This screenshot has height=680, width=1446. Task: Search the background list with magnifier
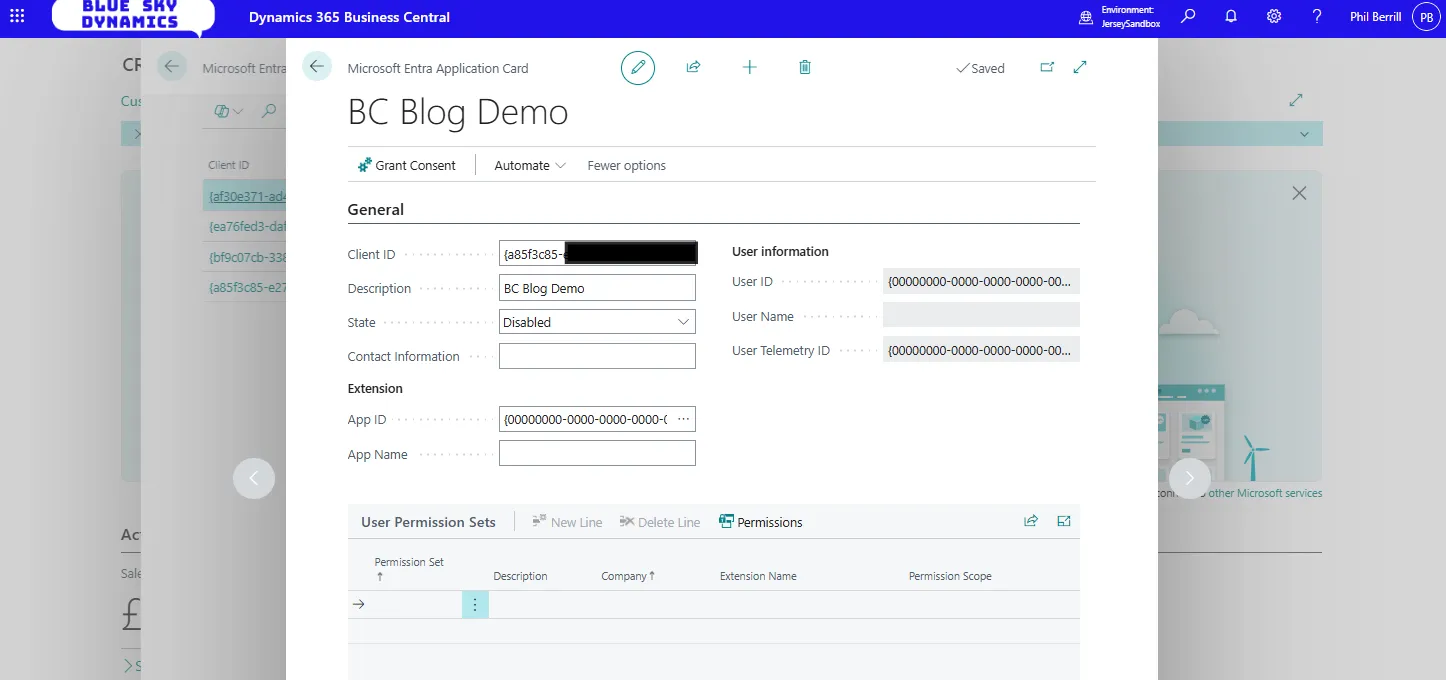269,111
